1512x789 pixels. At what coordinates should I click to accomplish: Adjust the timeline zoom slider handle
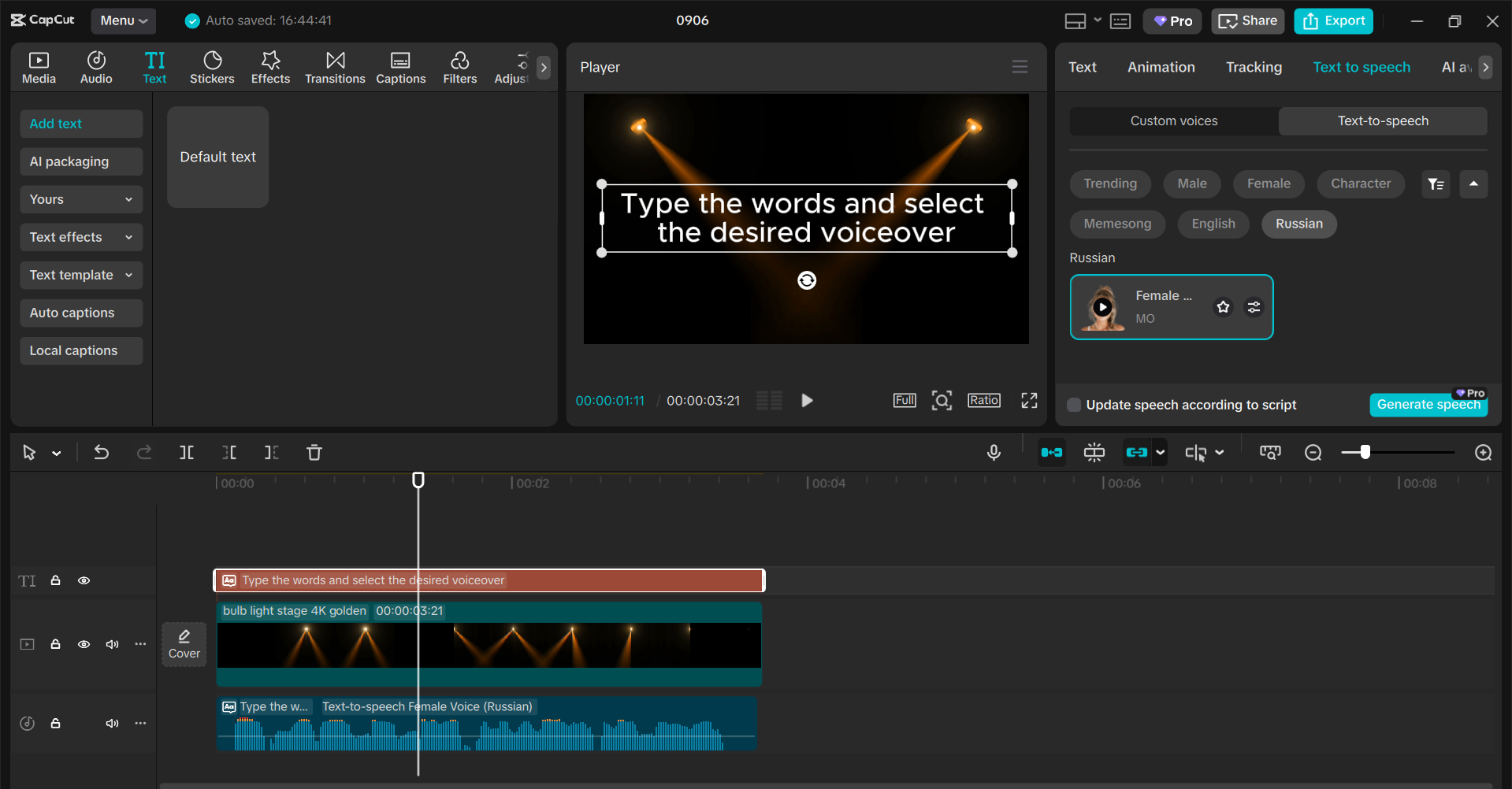click(x=1365, y=452)
